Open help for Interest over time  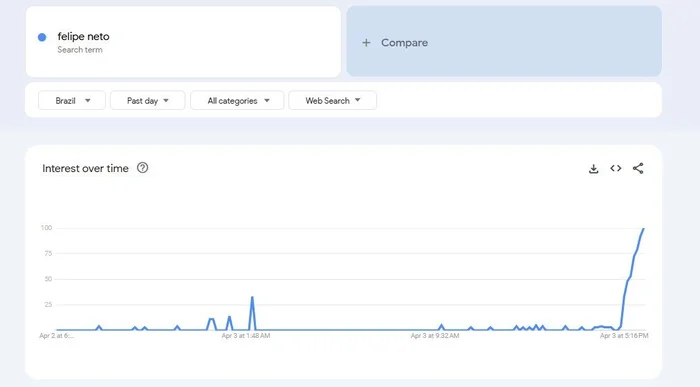(142, 168)
